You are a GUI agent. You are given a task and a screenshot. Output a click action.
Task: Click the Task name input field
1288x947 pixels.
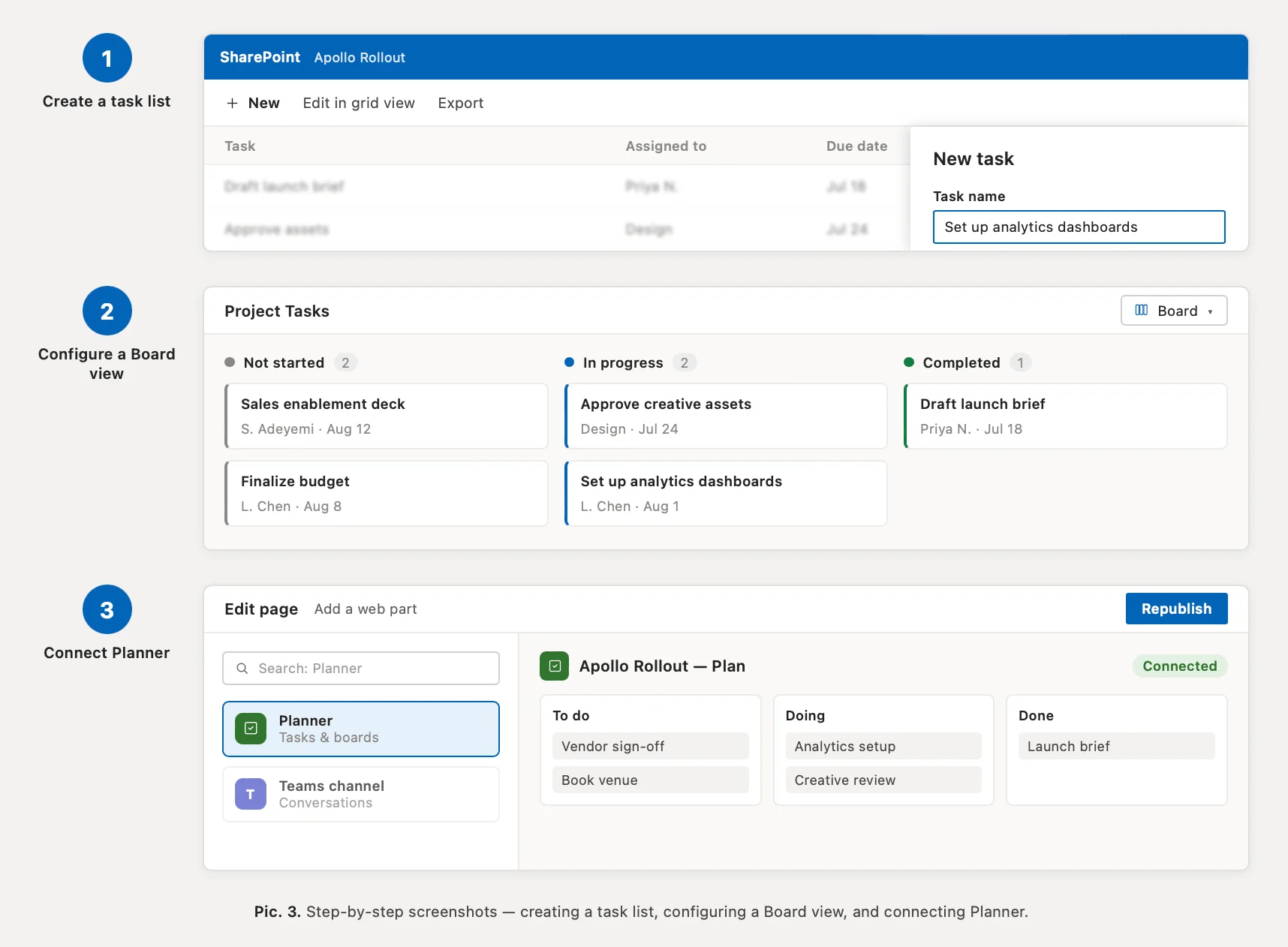[x=1079, y=227]
